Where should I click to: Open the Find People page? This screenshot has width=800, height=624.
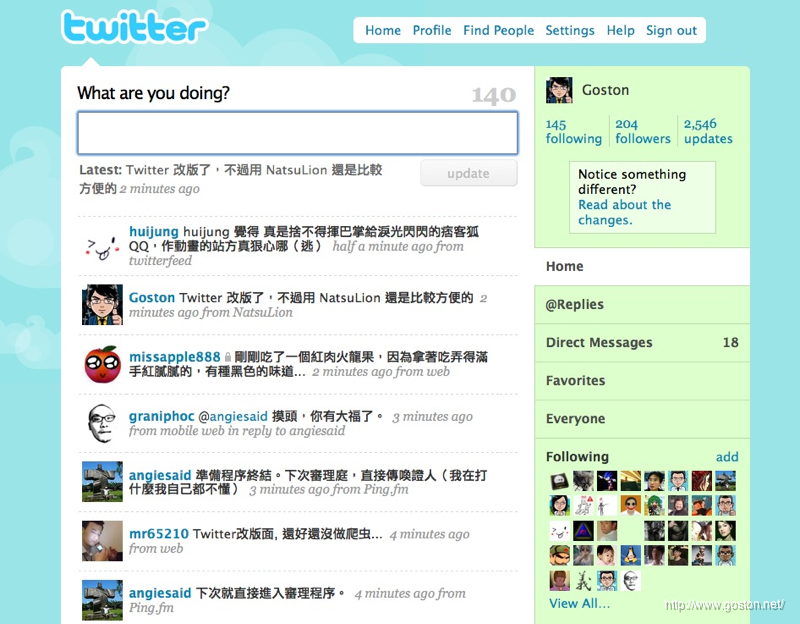coord(498,30)
